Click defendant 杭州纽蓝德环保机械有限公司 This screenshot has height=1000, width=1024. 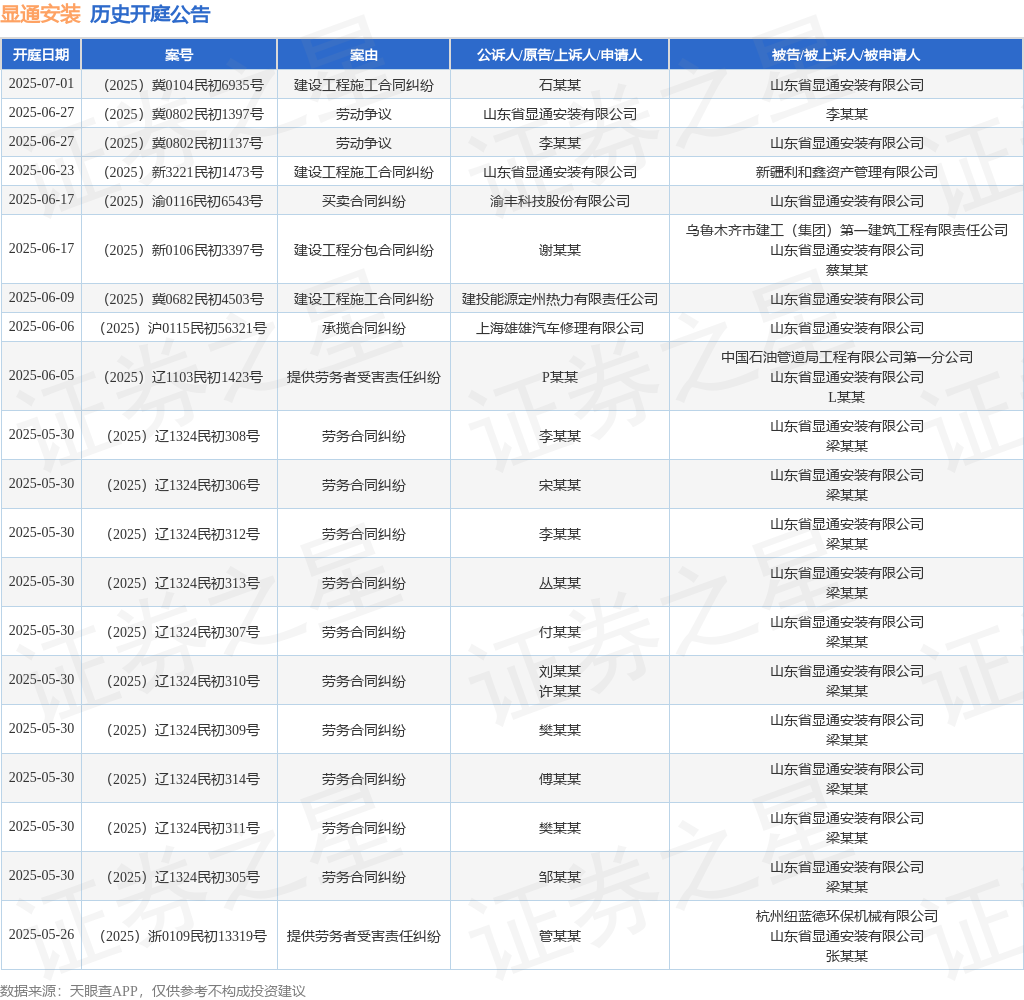pyautogui.click(x=846, y=916)
